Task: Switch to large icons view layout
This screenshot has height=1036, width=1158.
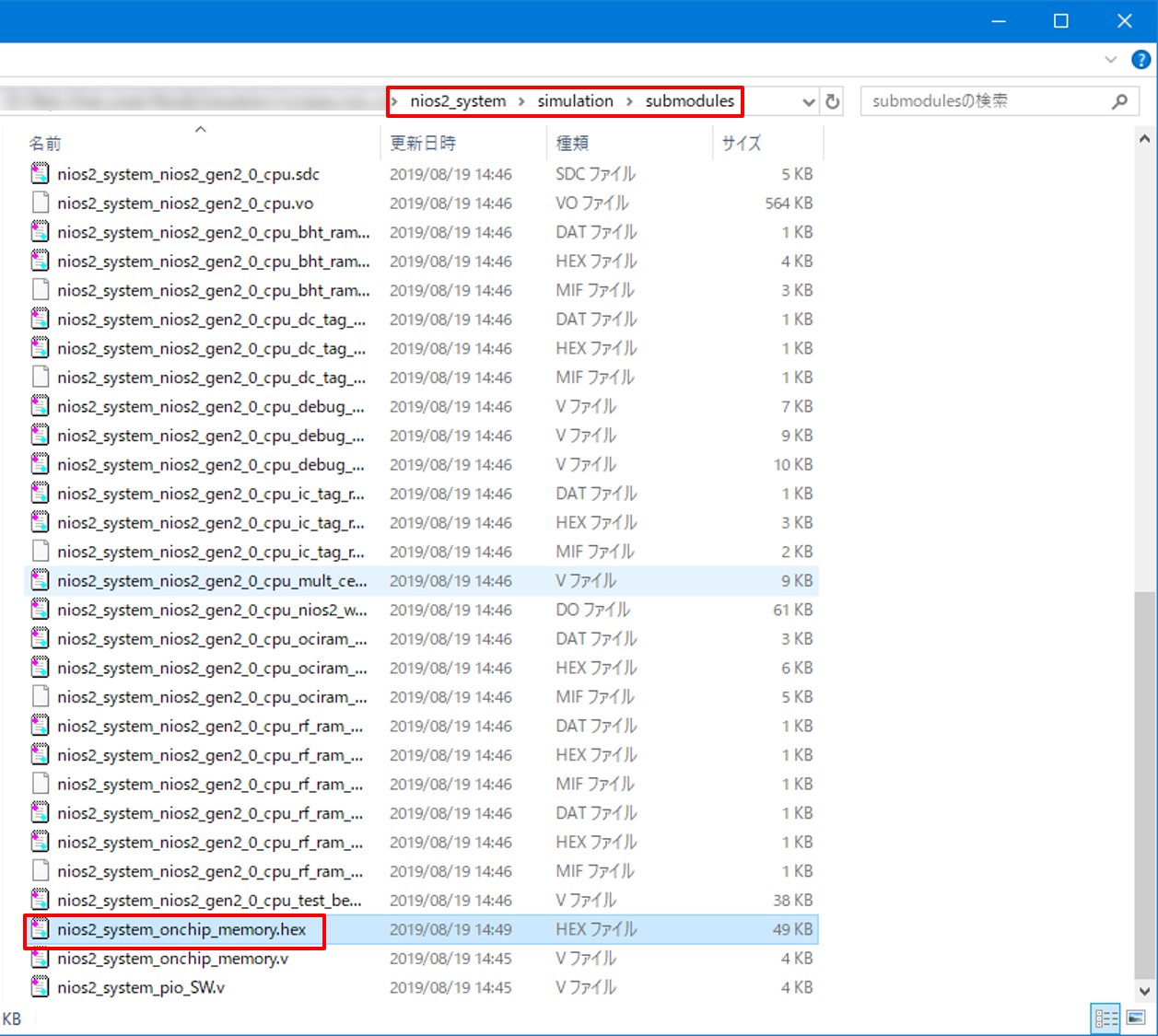Action: [1136, 1019]
